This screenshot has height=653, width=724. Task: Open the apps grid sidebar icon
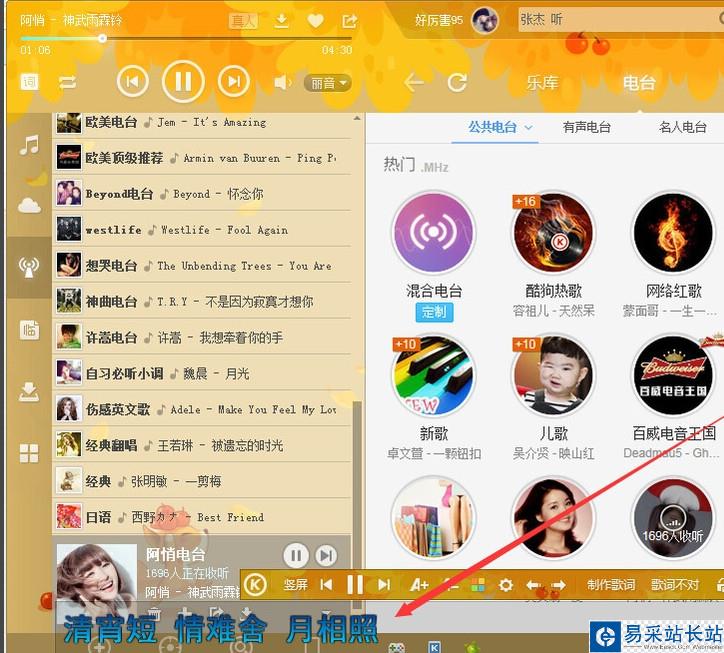pos(29,453)
